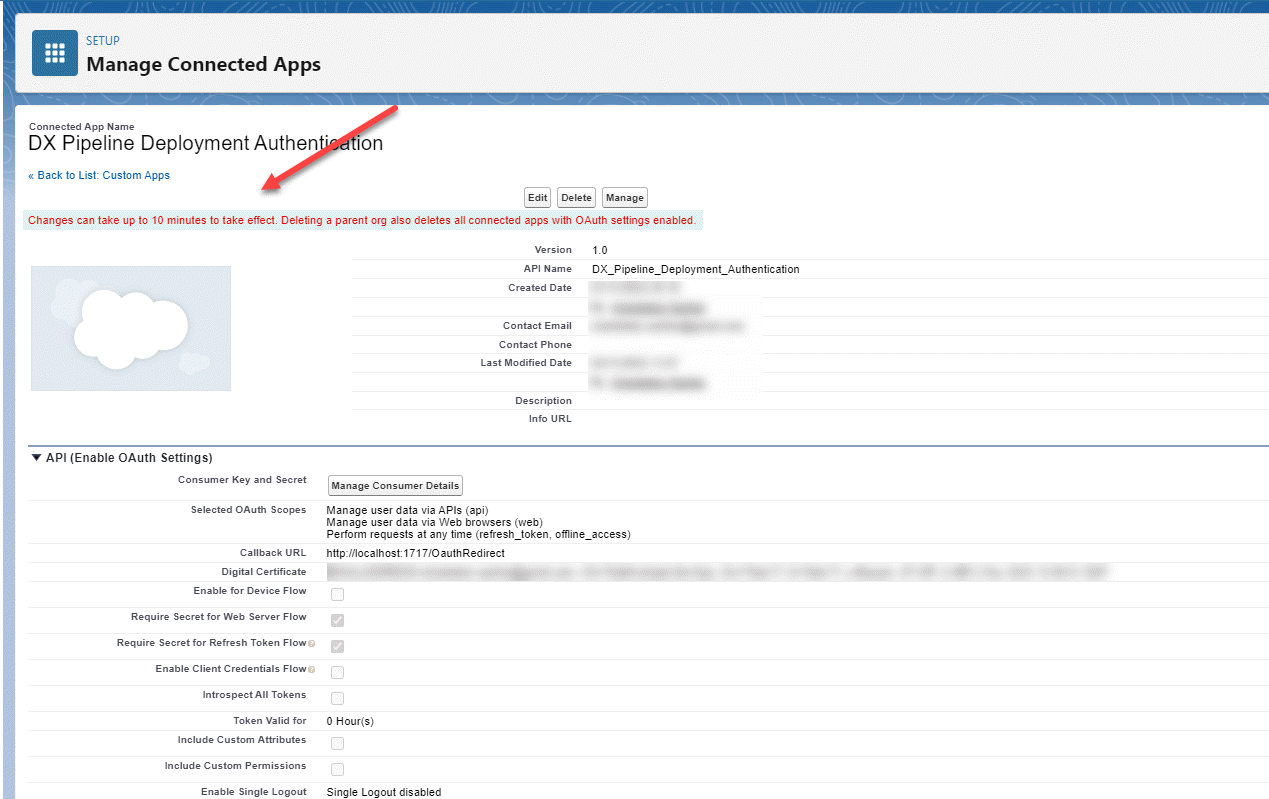Click the Setup app launcher grid icon
The height and width of the screenshot is (799, 1269).
(x=55, y=53)
